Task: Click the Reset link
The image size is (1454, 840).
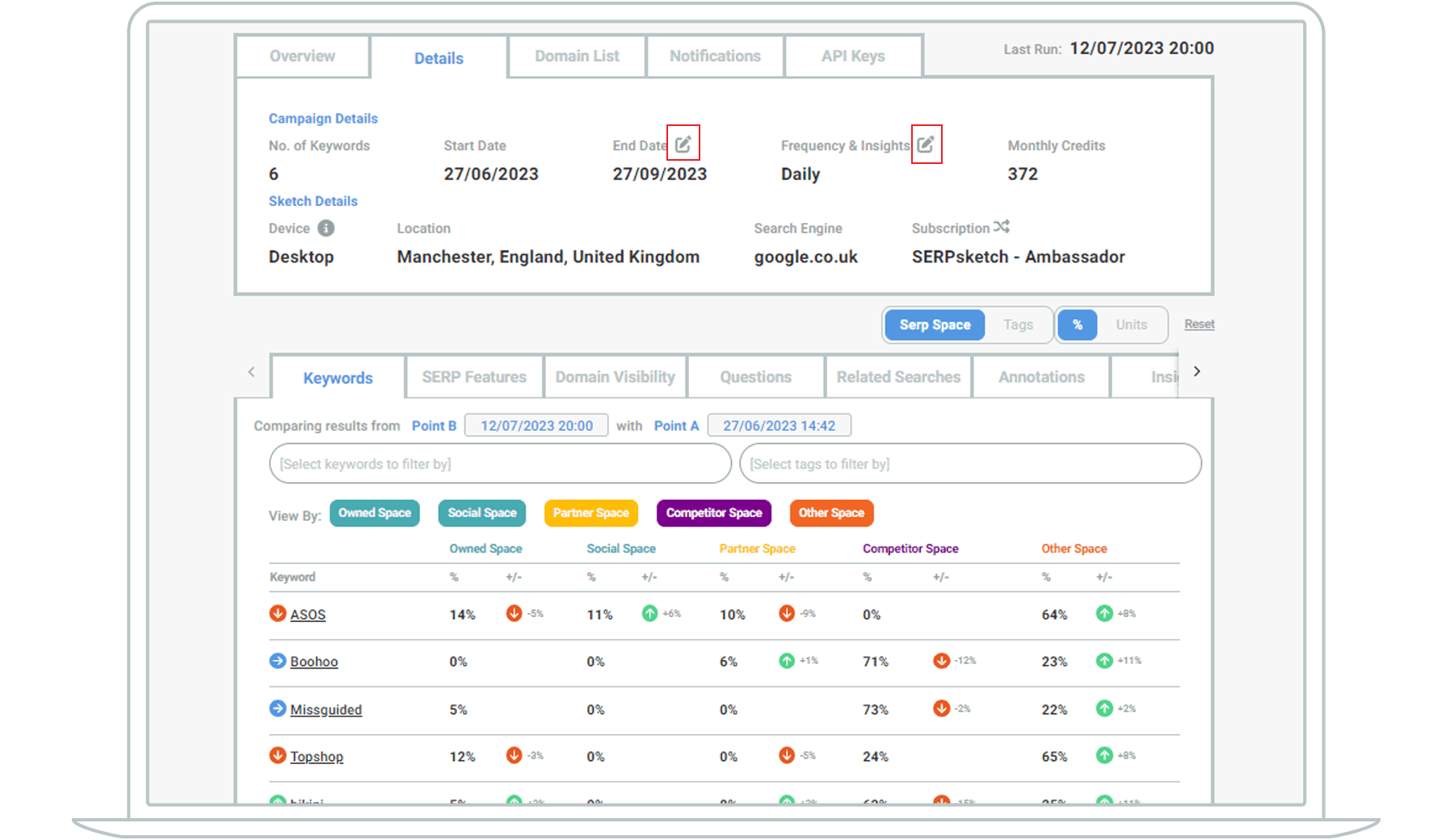Action: point(1200,324)
